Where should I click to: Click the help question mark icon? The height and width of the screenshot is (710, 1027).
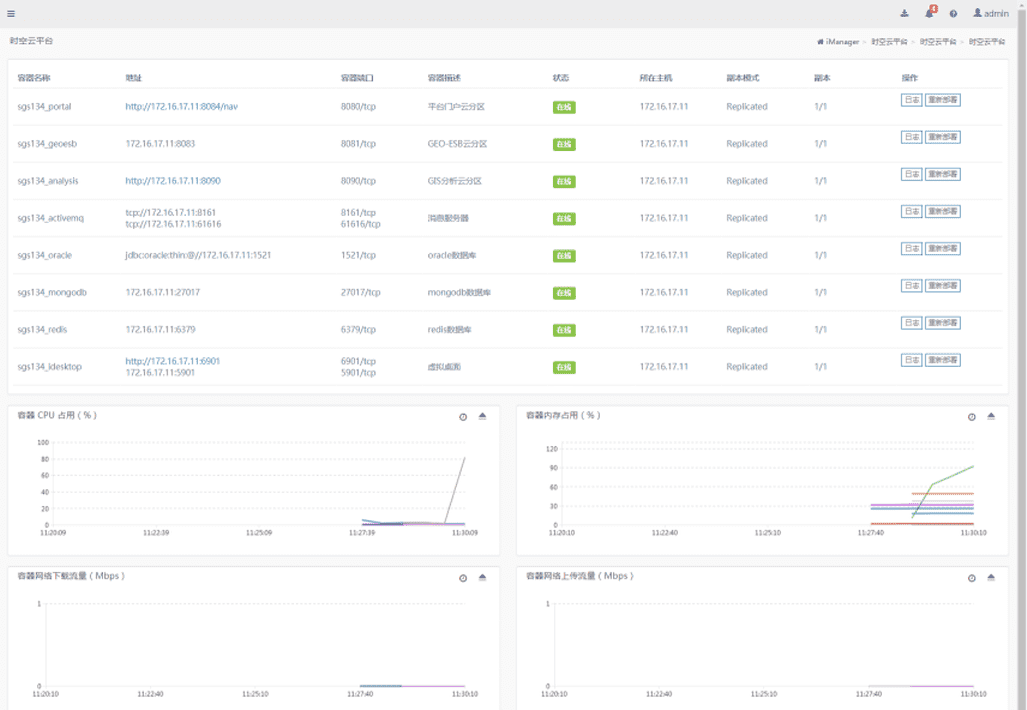click(953, 13)
